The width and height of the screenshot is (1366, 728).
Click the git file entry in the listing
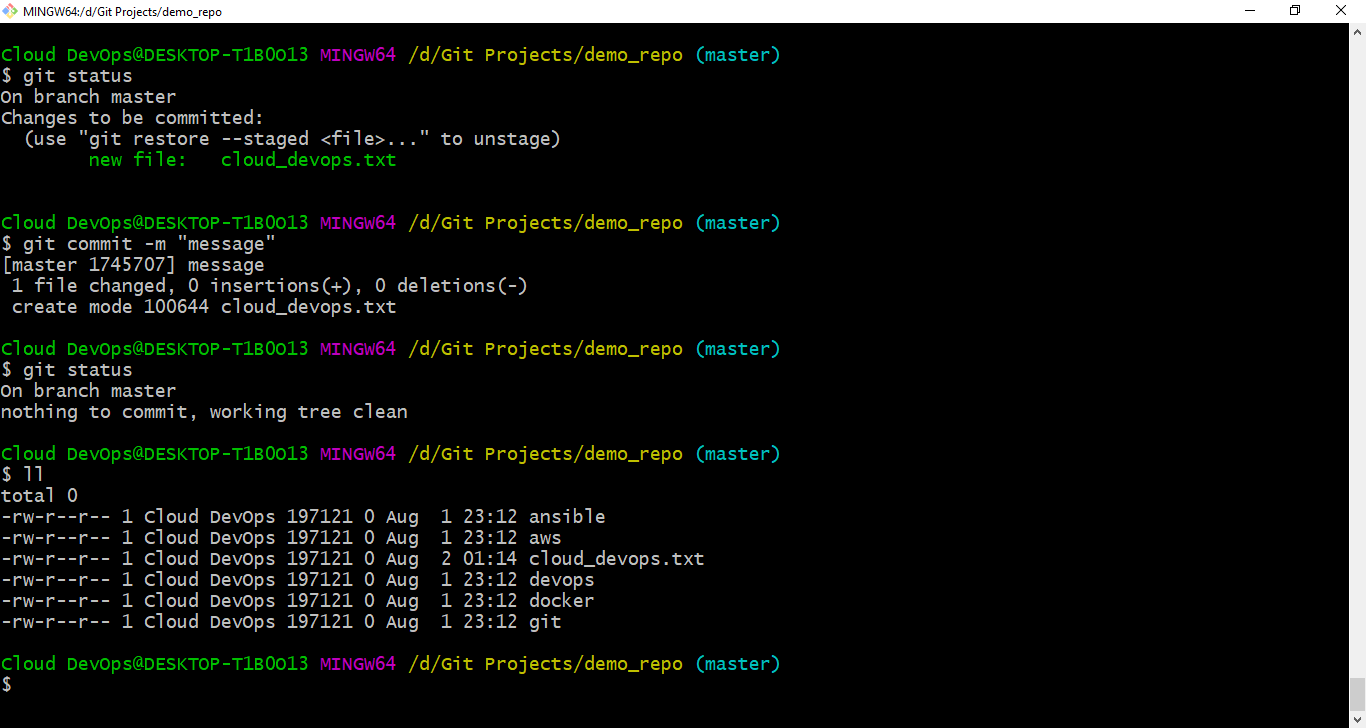point(545,621)
